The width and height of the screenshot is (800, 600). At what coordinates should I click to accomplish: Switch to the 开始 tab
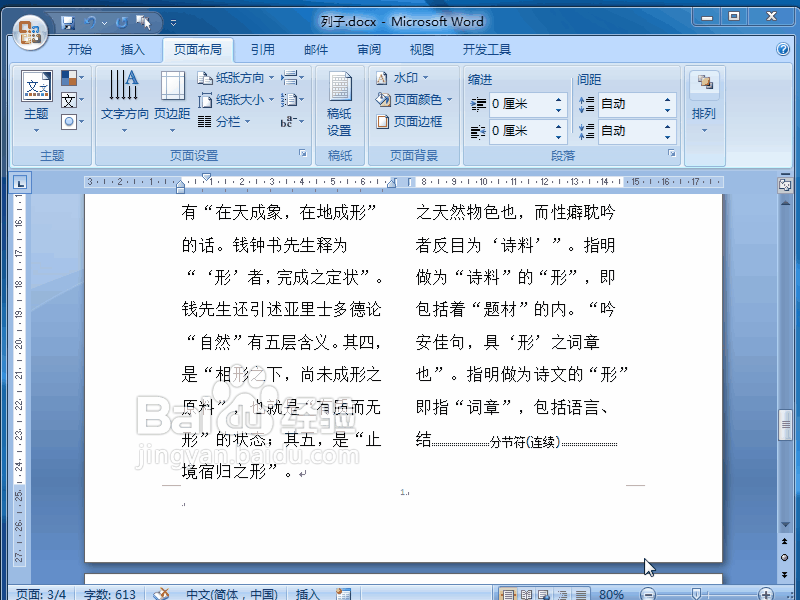pyautogui.click(x=80, y=49)
